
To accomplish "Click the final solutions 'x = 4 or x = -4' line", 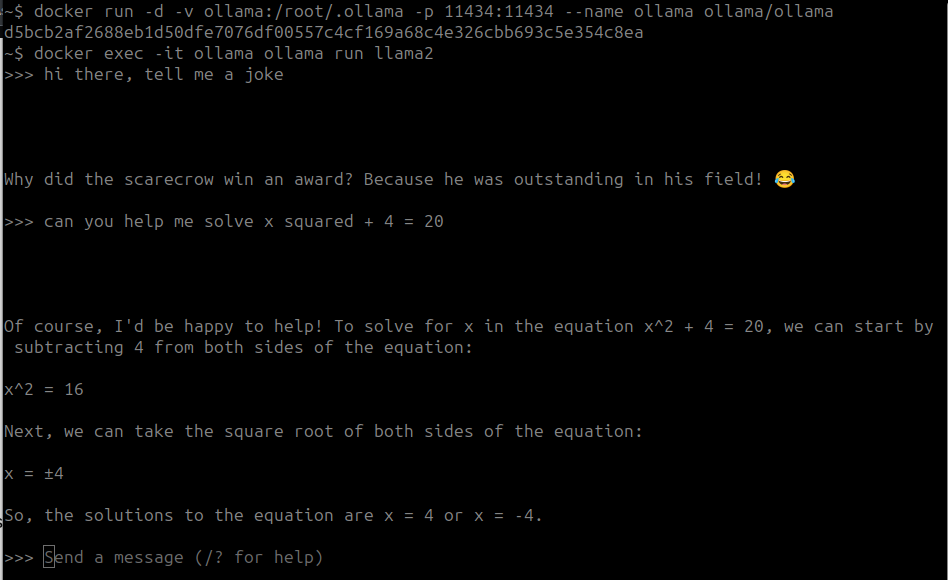I will 273,515.
